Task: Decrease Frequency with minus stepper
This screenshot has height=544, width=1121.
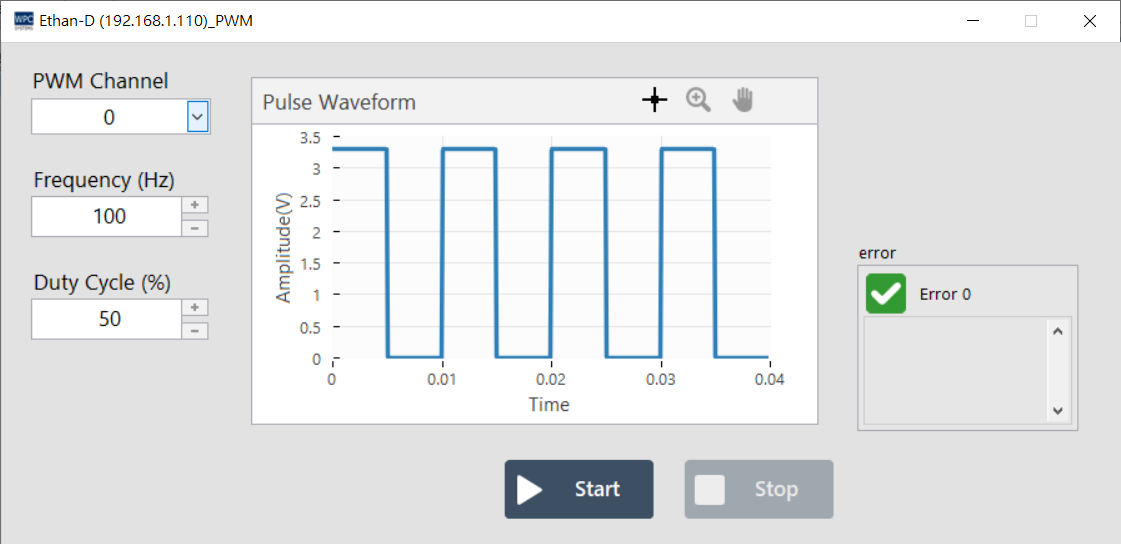Action: point(195,228)
